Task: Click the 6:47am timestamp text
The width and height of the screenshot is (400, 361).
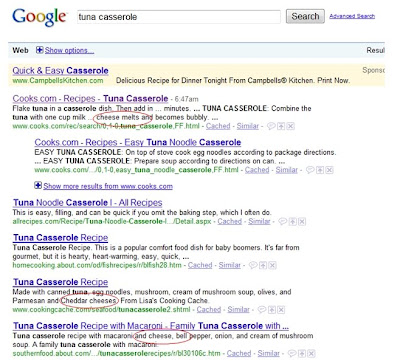Action: click(187, 99)
